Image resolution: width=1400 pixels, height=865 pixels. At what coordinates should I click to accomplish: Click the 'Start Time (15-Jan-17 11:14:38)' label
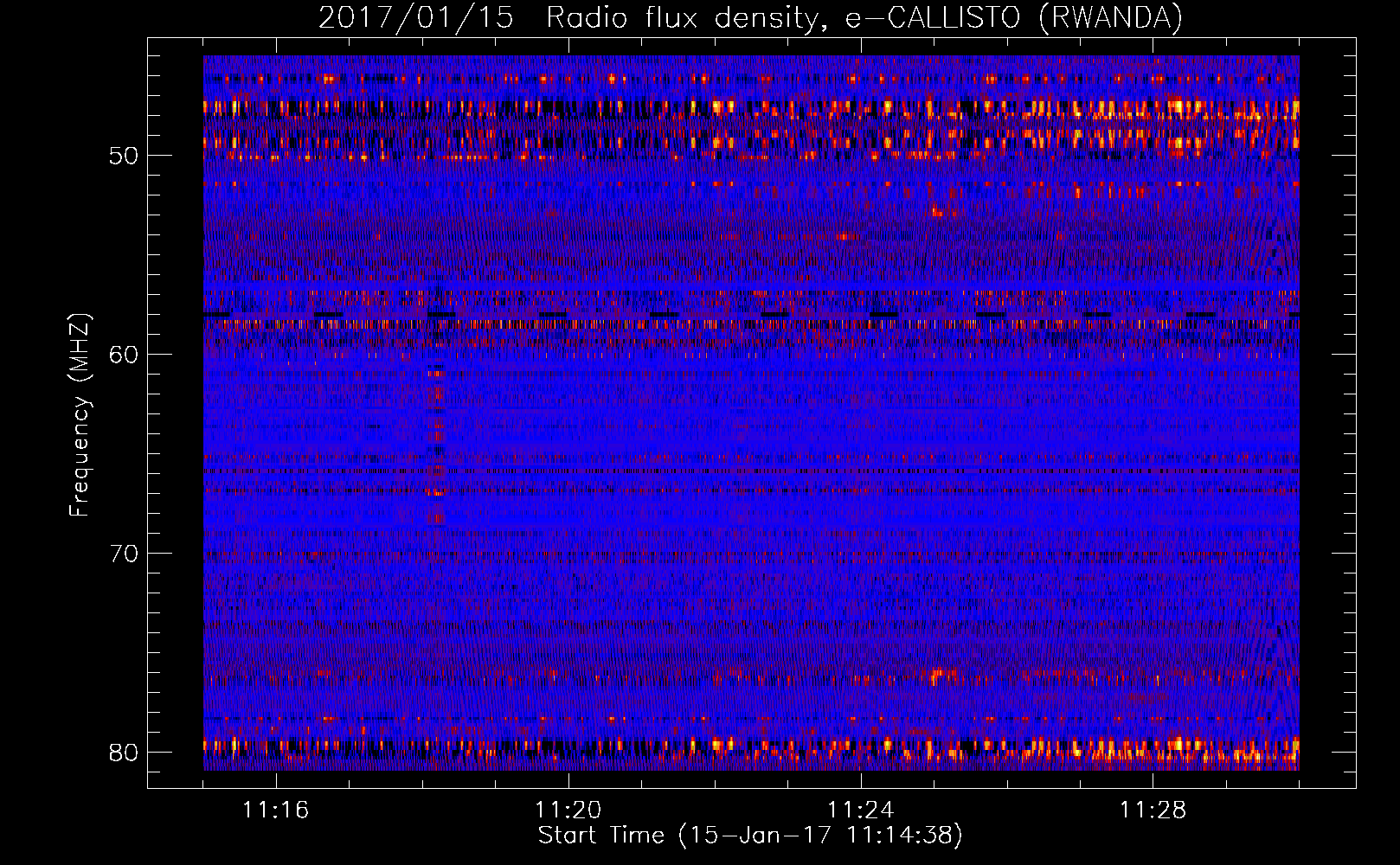click(750, 836)
